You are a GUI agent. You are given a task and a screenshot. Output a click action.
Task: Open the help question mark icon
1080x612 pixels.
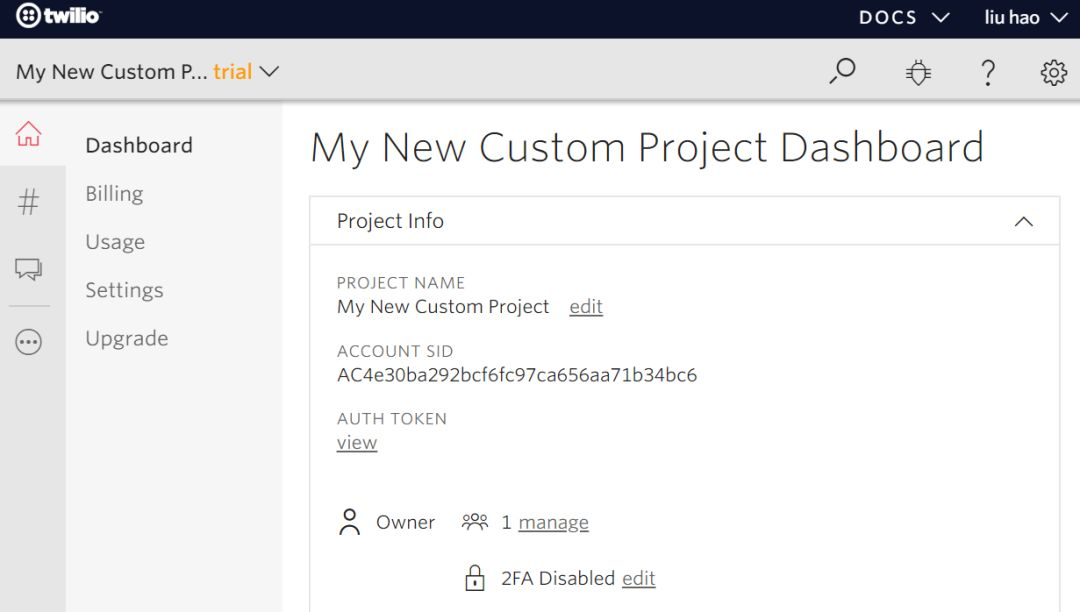[988, 72]
